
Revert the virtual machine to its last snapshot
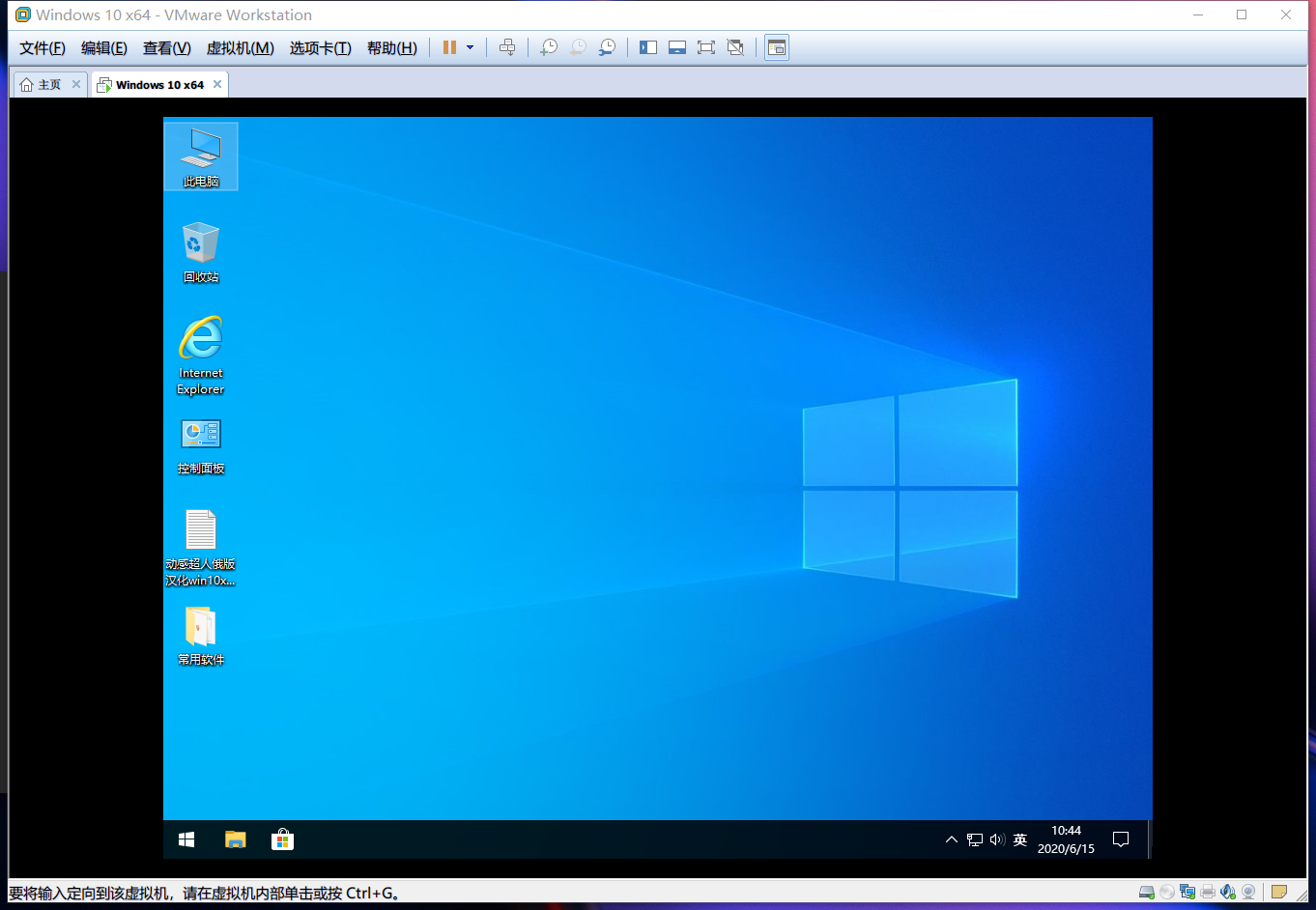[x=578, y=47]
